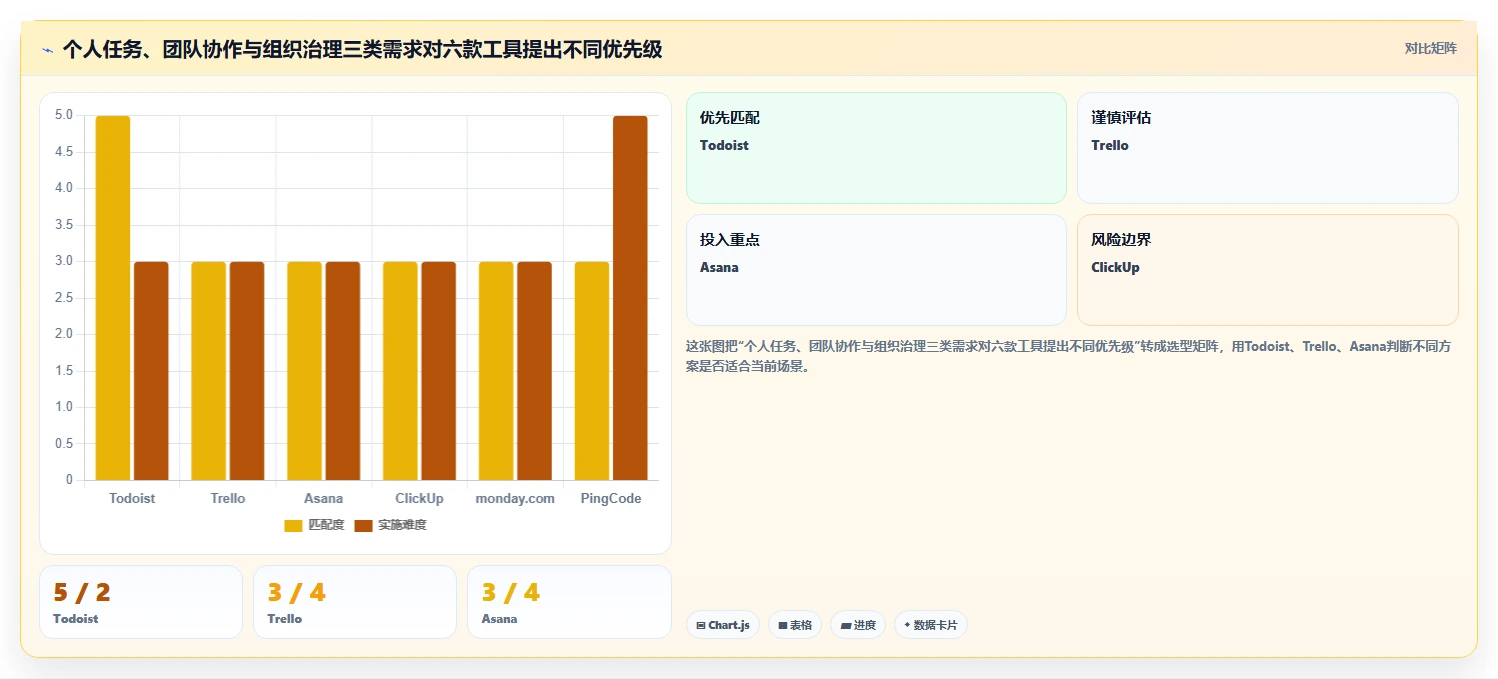
Task: Select the Chart.js tag chip
Action: click(723, 625)
